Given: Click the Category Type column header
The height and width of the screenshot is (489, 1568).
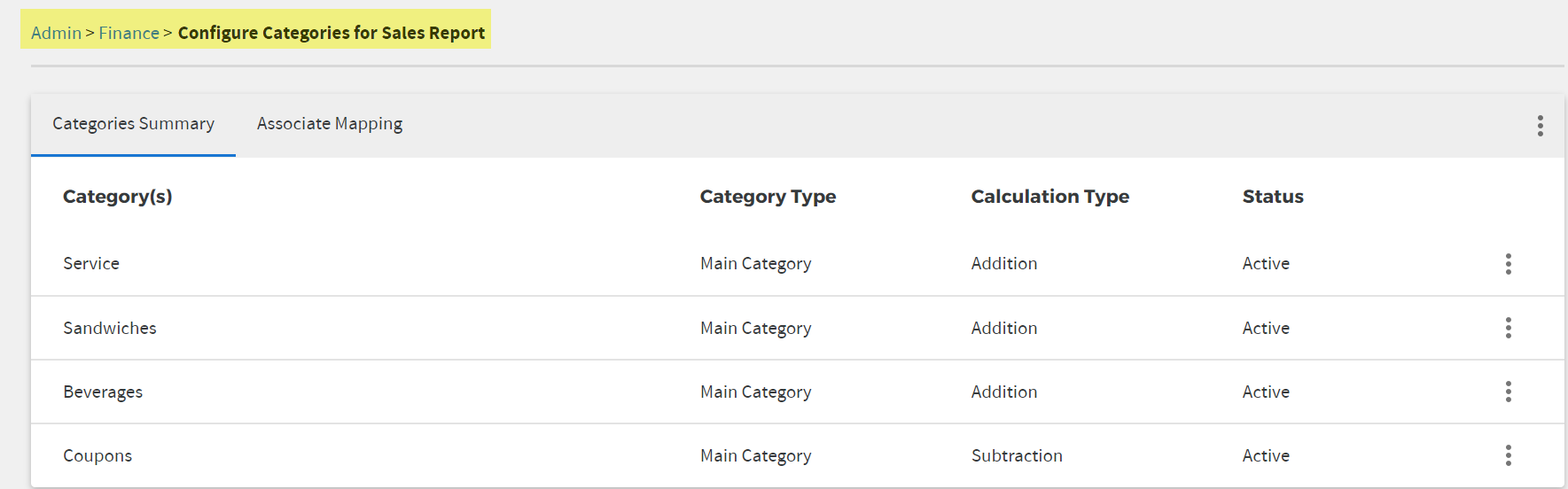Looking at the screenshot, I should [768, 197].
